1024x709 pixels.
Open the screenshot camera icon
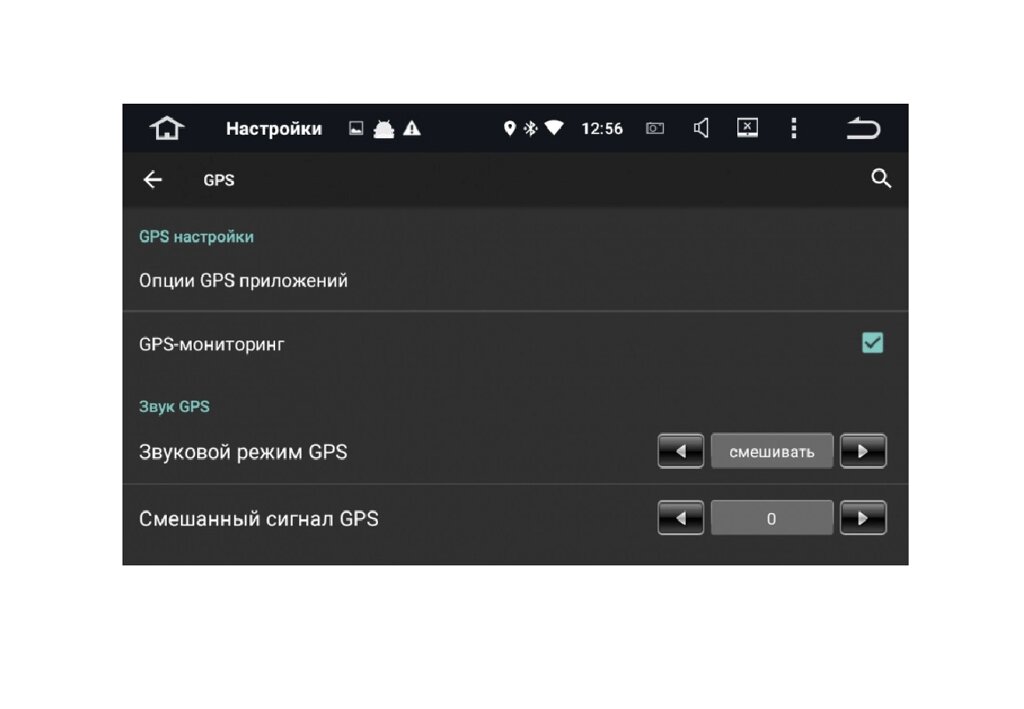click(x=655, y=129)
